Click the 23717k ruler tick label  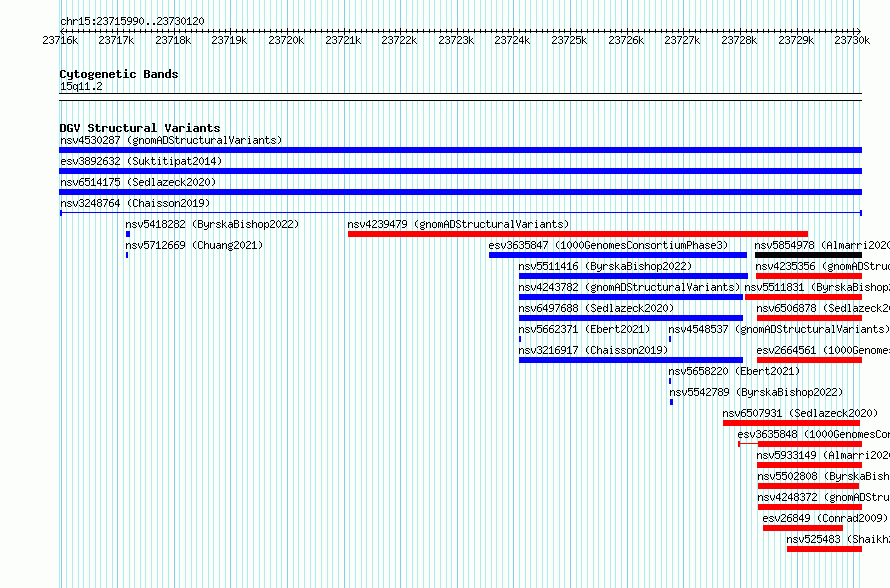click(x=116, y=40)
